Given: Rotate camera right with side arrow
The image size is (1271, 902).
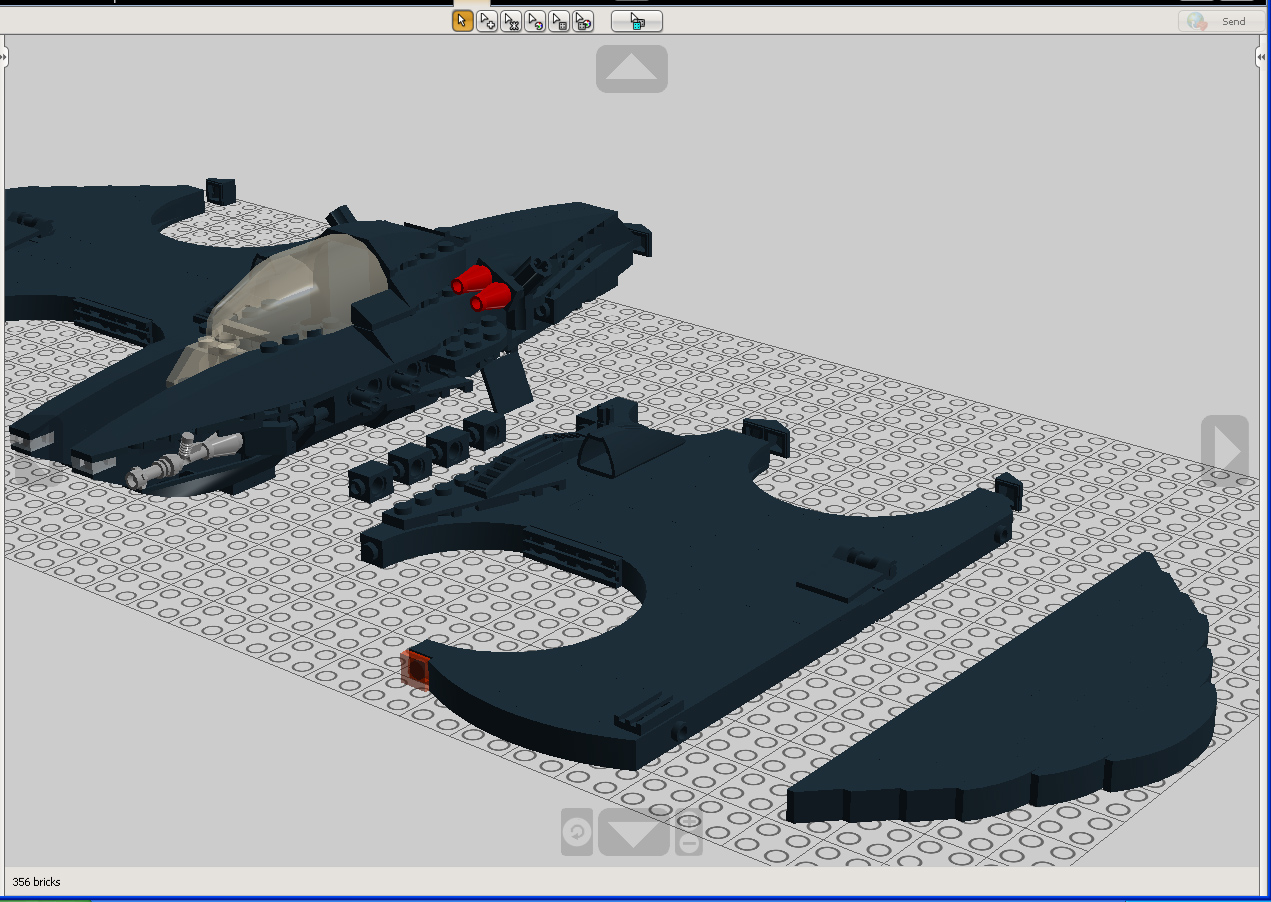Looking at the screenshot, I should (1226, 451).
